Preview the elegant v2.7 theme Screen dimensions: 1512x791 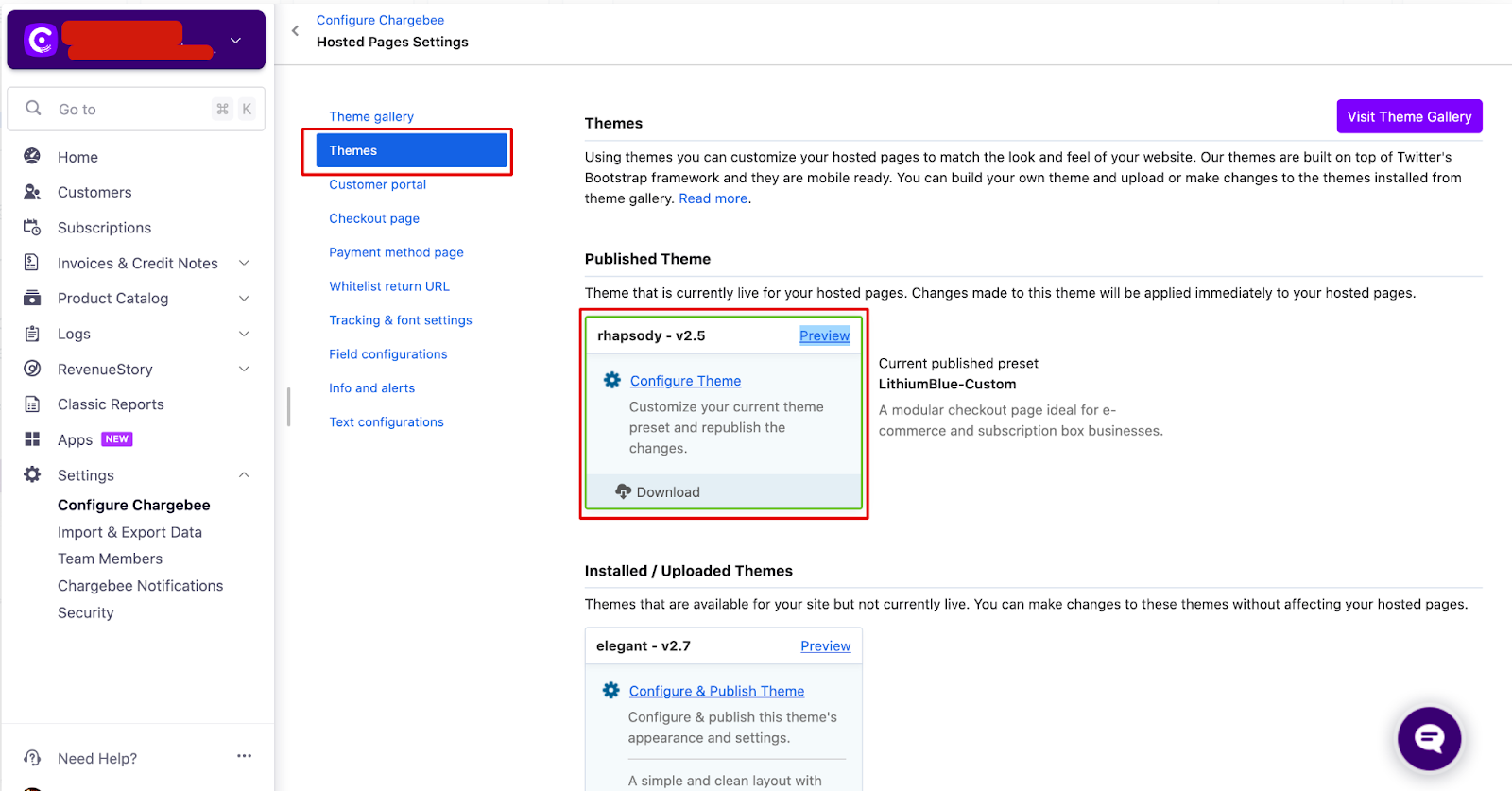[825, 646]
